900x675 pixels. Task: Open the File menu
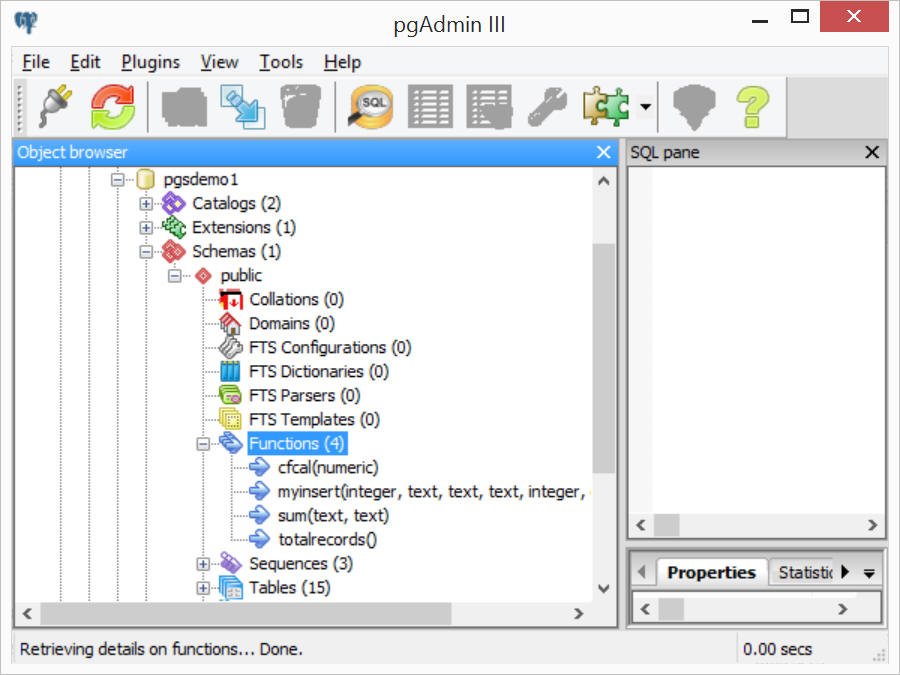pyautogui.click(x=36, y=62)
